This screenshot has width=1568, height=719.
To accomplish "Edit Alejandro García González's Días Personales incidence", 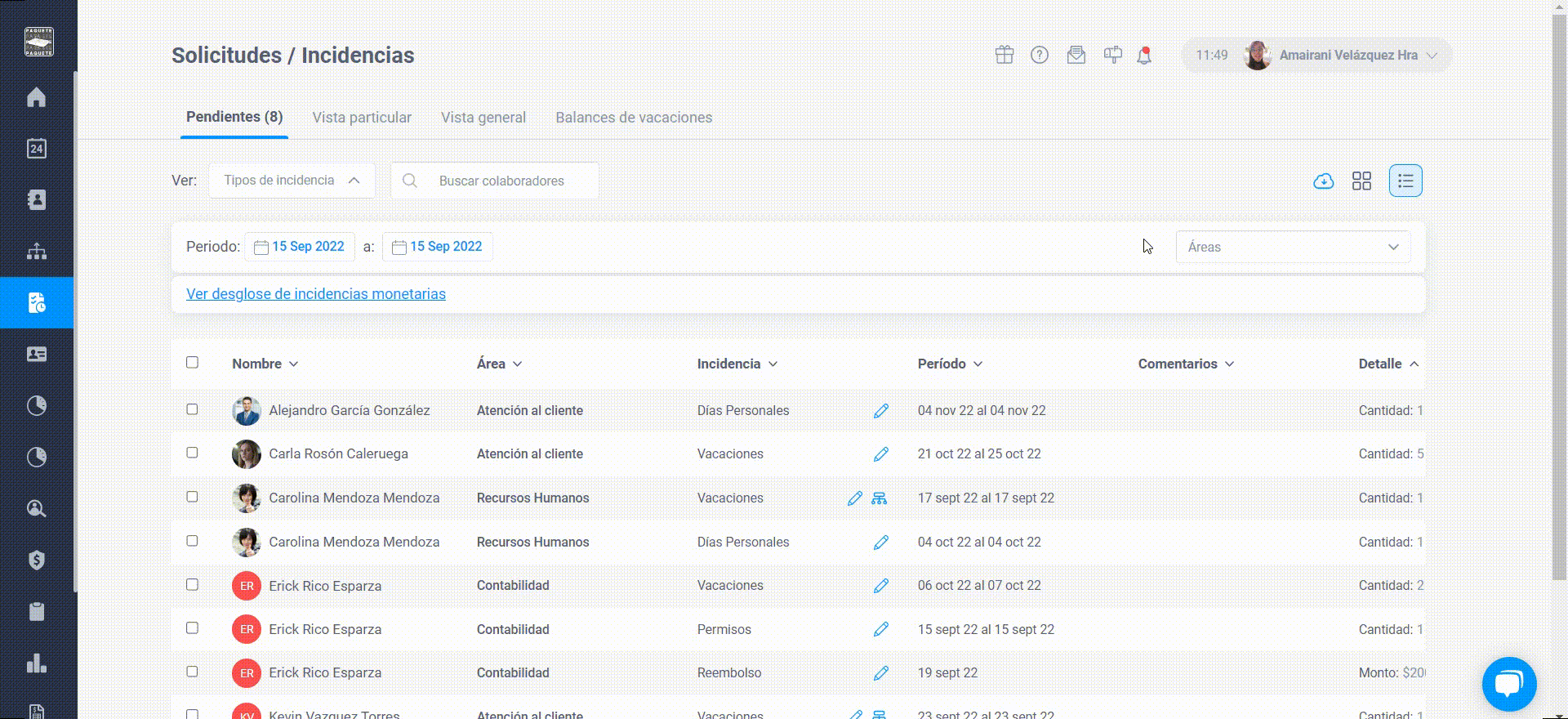I will [880, 411].
